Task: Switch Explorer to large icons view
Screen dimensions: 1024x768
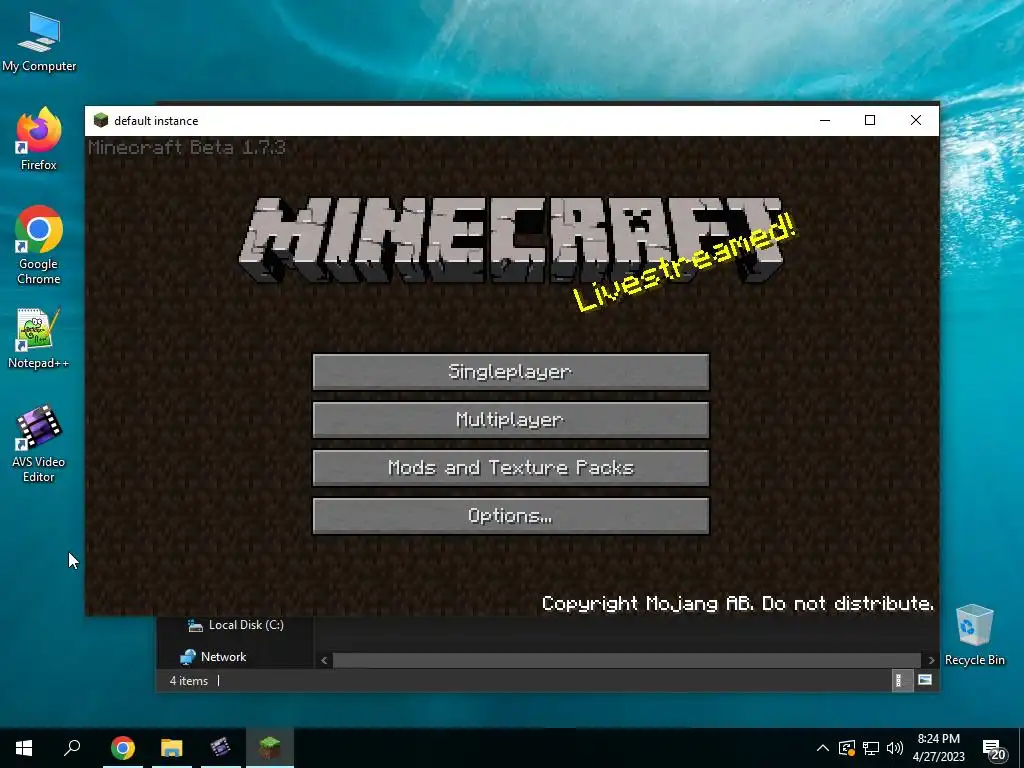Action: (x=925, y=680)
